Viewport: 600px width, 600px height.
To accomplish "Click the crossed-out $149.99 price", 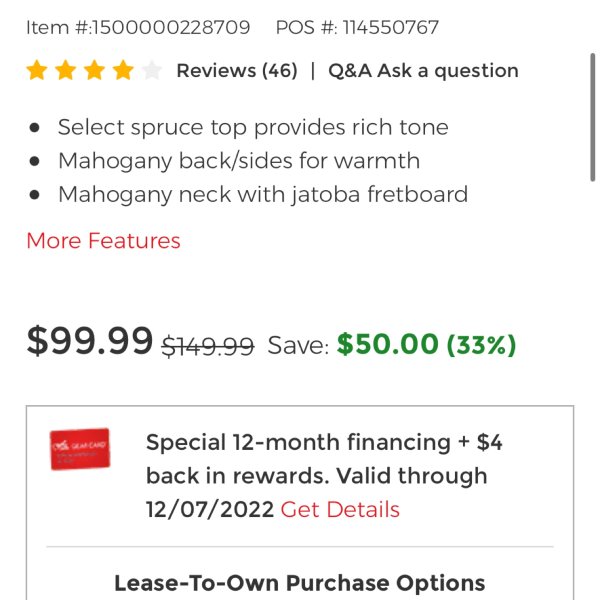I will point(208,346).
